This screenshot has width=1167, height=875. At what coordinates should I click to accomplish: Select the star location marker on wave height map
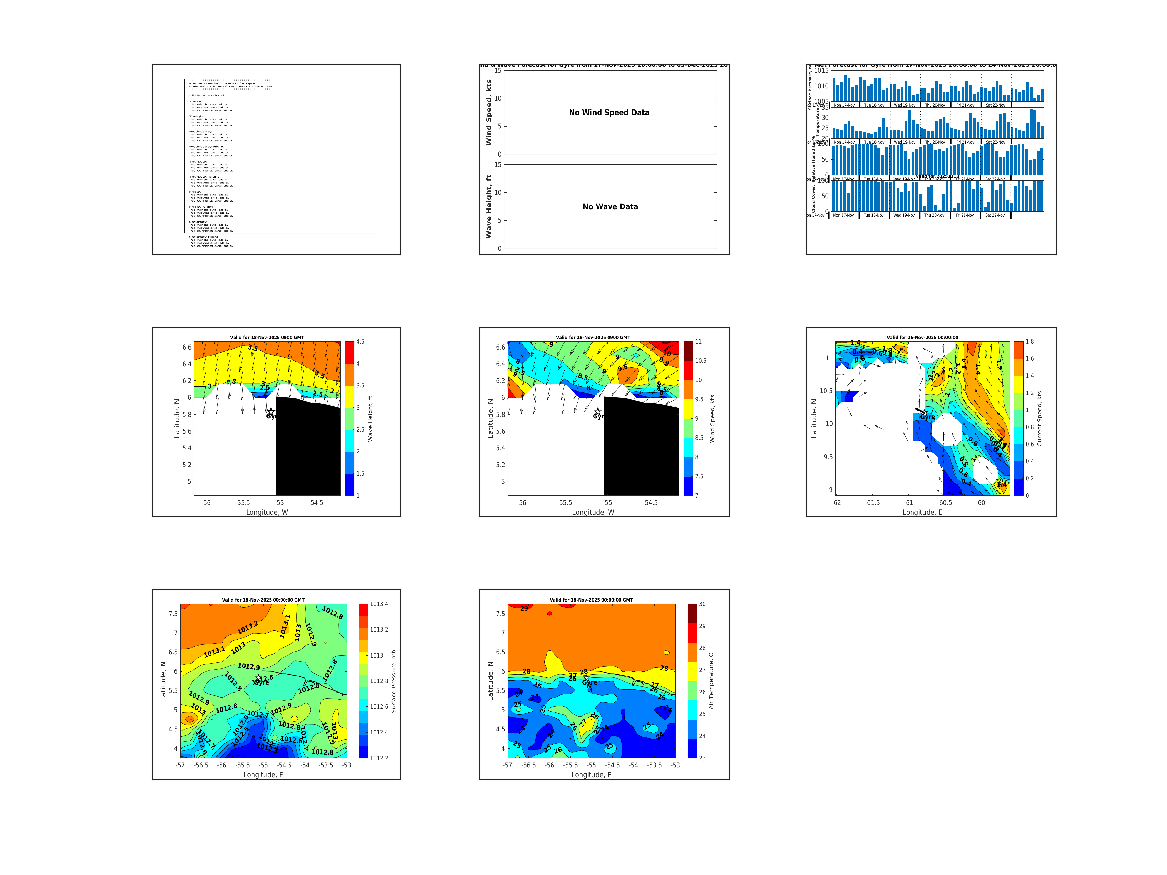(270, 411)
